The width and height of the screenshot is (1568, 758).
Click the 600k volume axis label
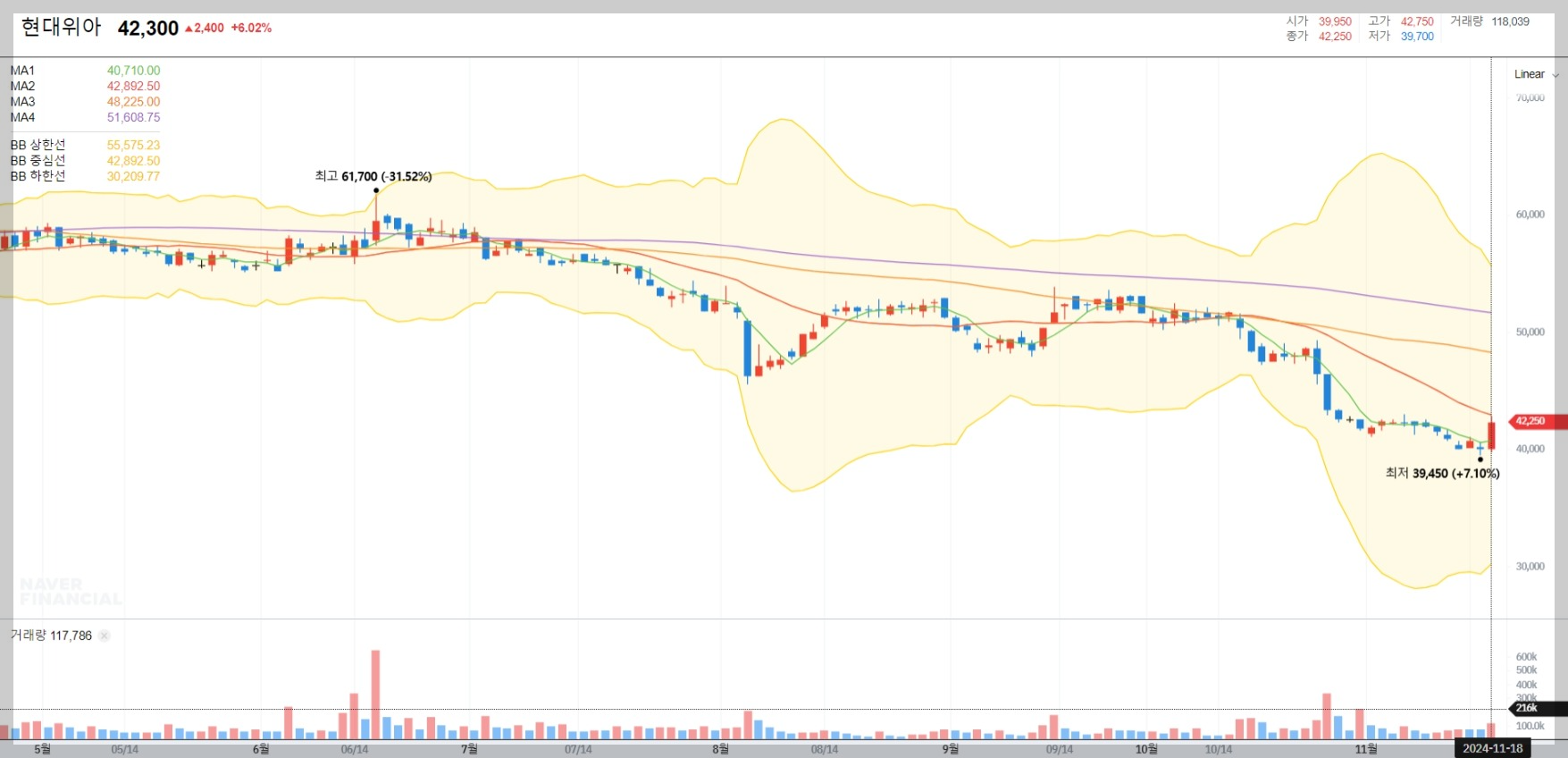click(1526, 656)
